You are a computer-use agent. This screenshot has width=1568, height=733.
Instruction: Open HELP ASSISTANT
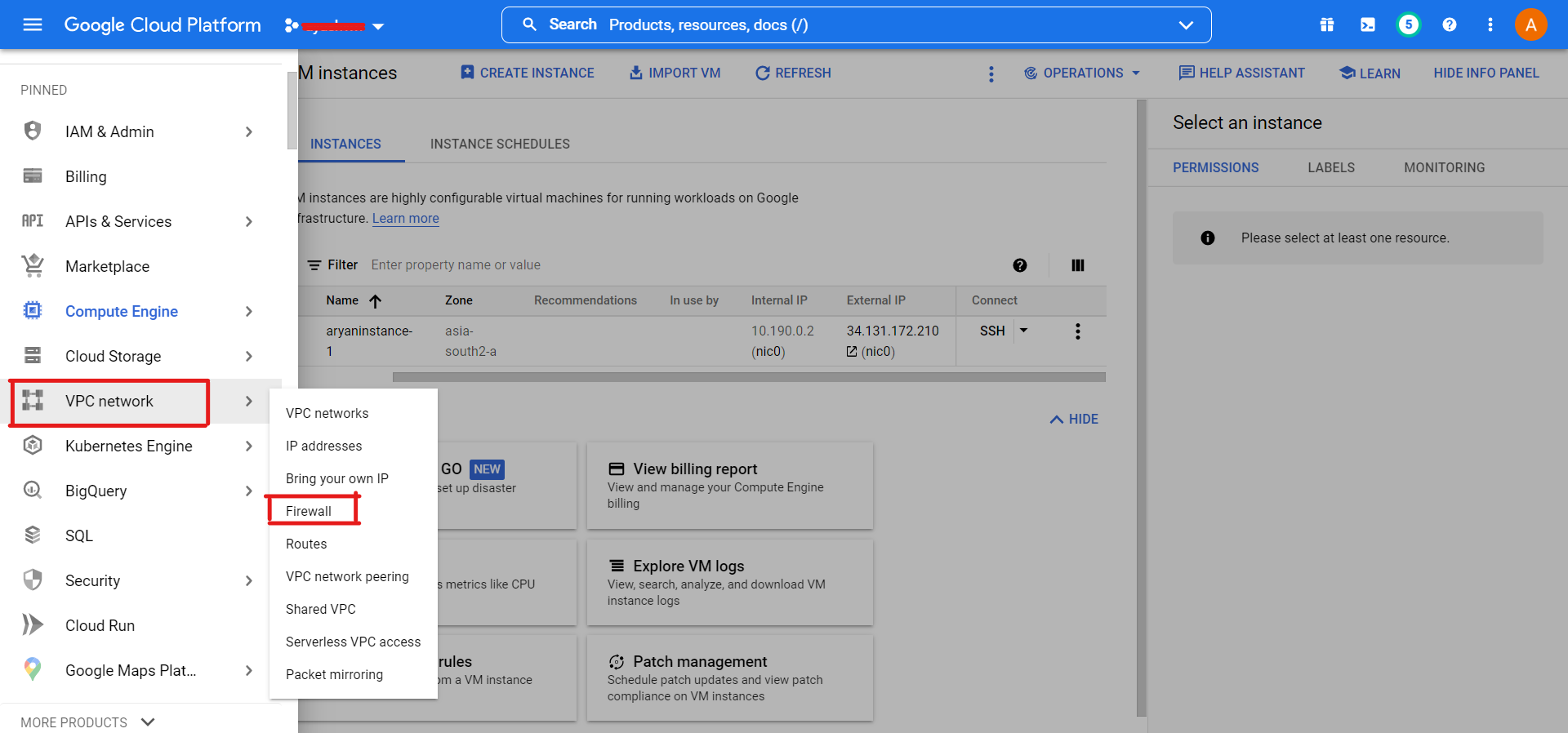(1242, 73)
